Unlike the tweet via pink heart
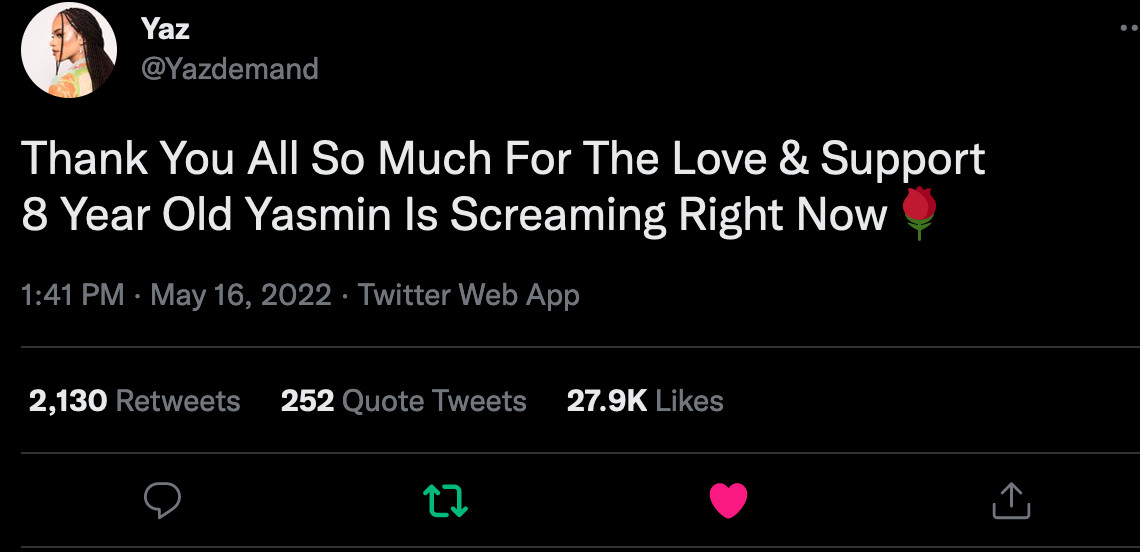Viewport: 1140px width, 552px height. coord(728,500)
